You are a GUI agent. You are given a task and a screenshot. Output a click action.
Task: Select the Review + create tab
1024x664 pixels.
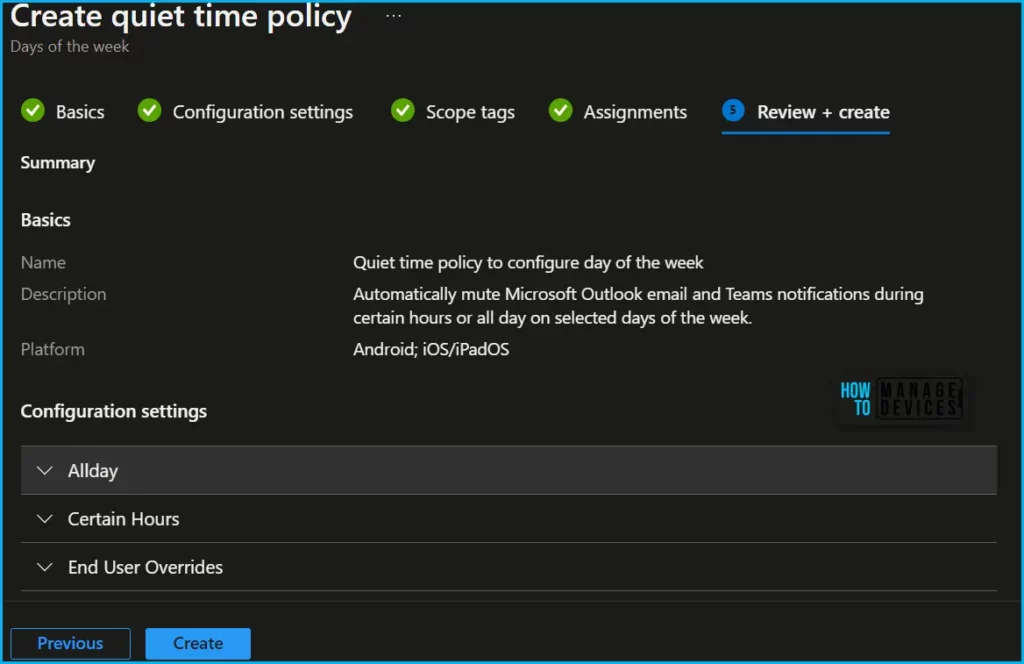tap(823, 112)
